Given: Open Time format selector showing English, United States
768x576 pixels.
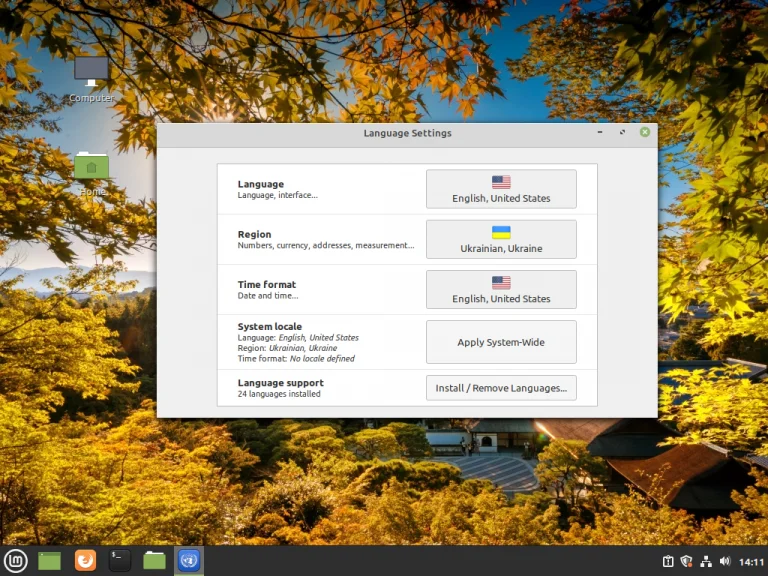Looking at the screenshot, I should tap(501, 289).
